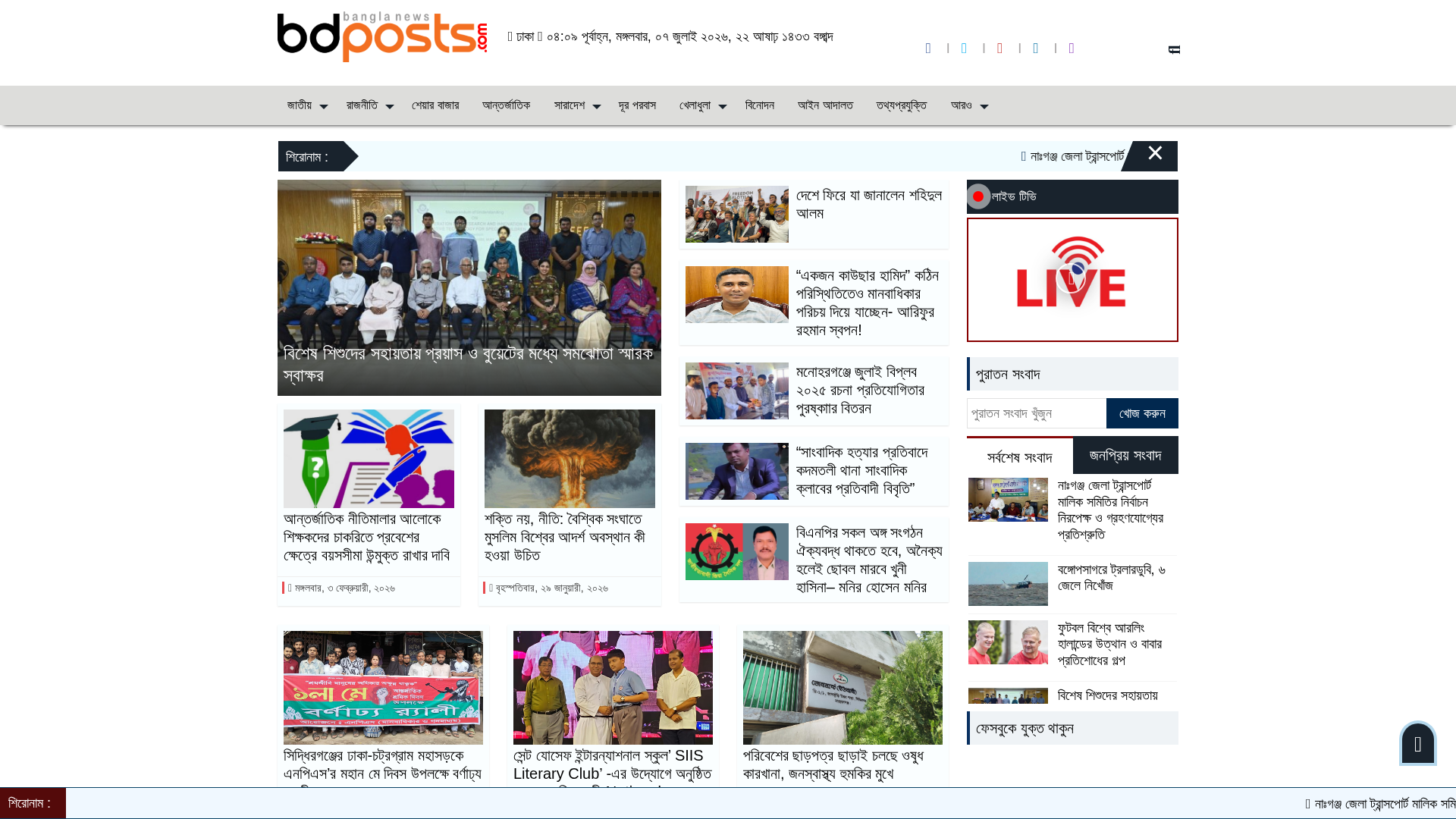Open নাঃগঞ্জ জেলা ট্রান্সপোর্ট sidebar news link
The height and width of the screenshot is (819, 1456).
pyautogui.click(x=1110, y=510)
